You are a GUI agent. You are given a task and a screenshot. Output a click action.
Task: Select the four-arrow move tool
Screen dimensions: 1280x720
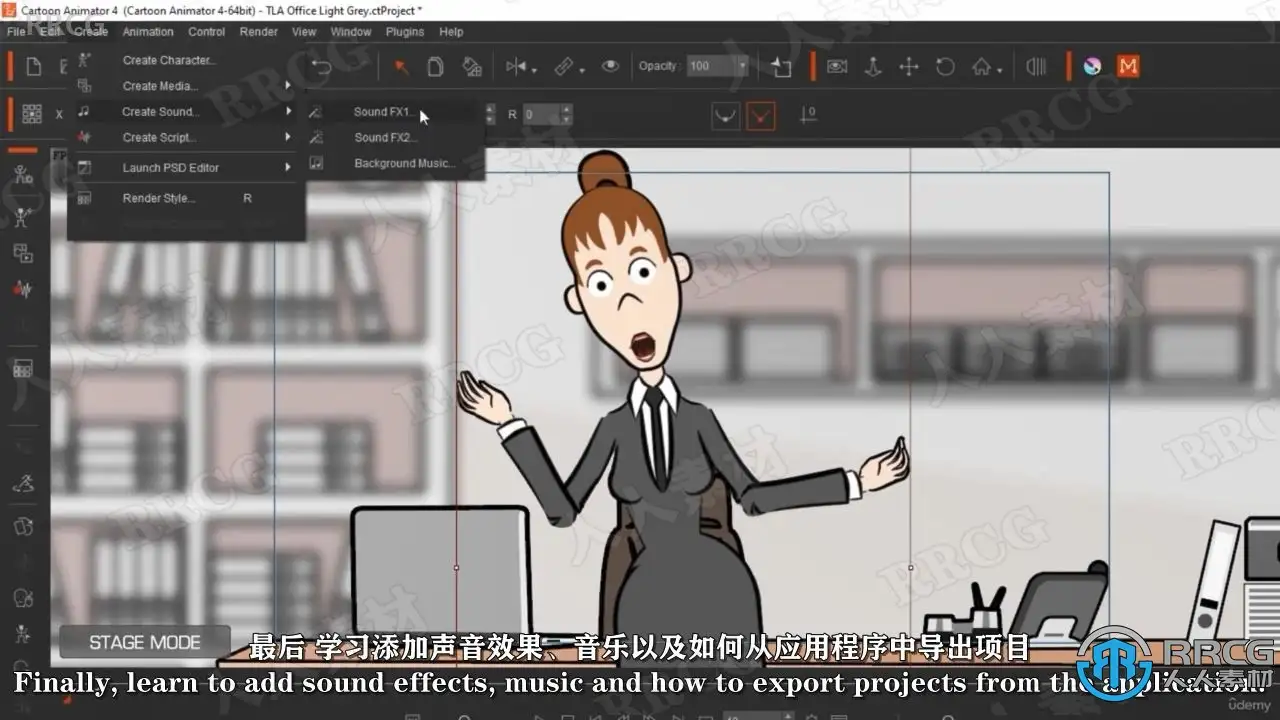click(x=909, y=67)
